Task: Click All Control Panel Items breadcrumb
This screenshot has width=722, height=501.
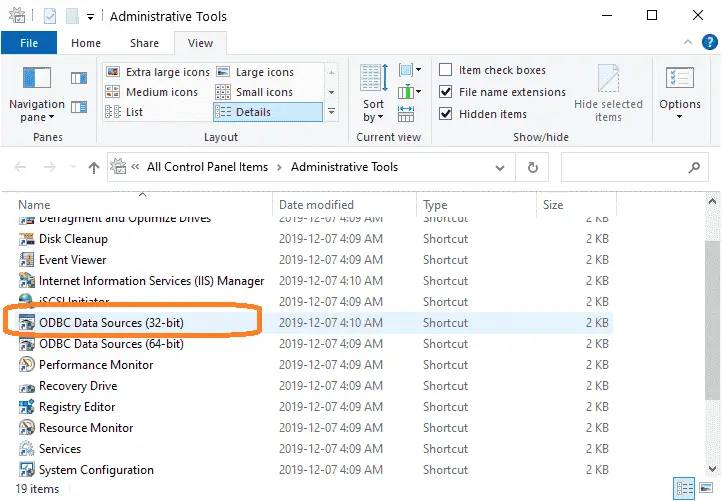Action: pos(207,167)
